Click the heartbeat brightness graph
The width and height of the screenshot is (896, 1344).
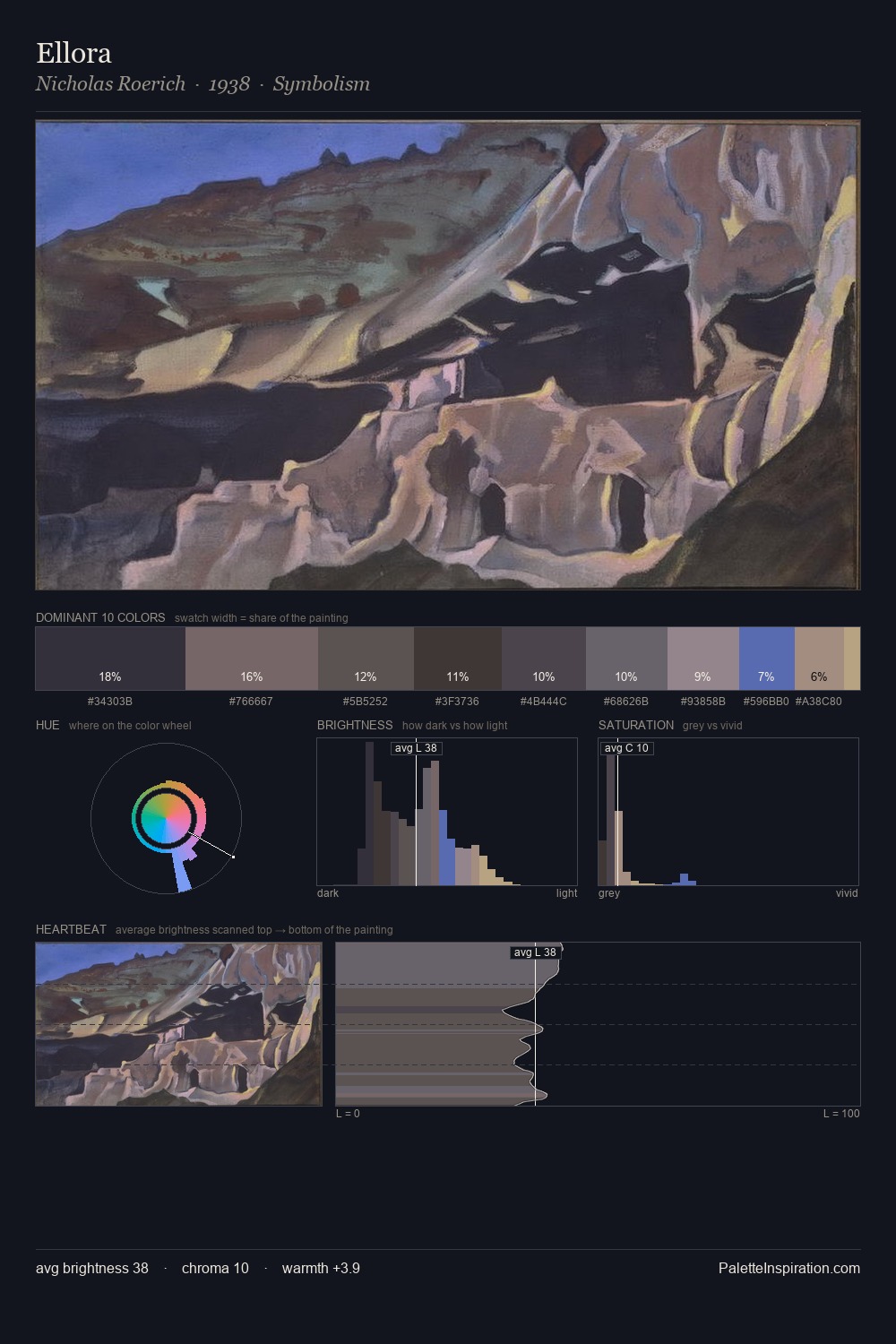tap(598, 1024)
